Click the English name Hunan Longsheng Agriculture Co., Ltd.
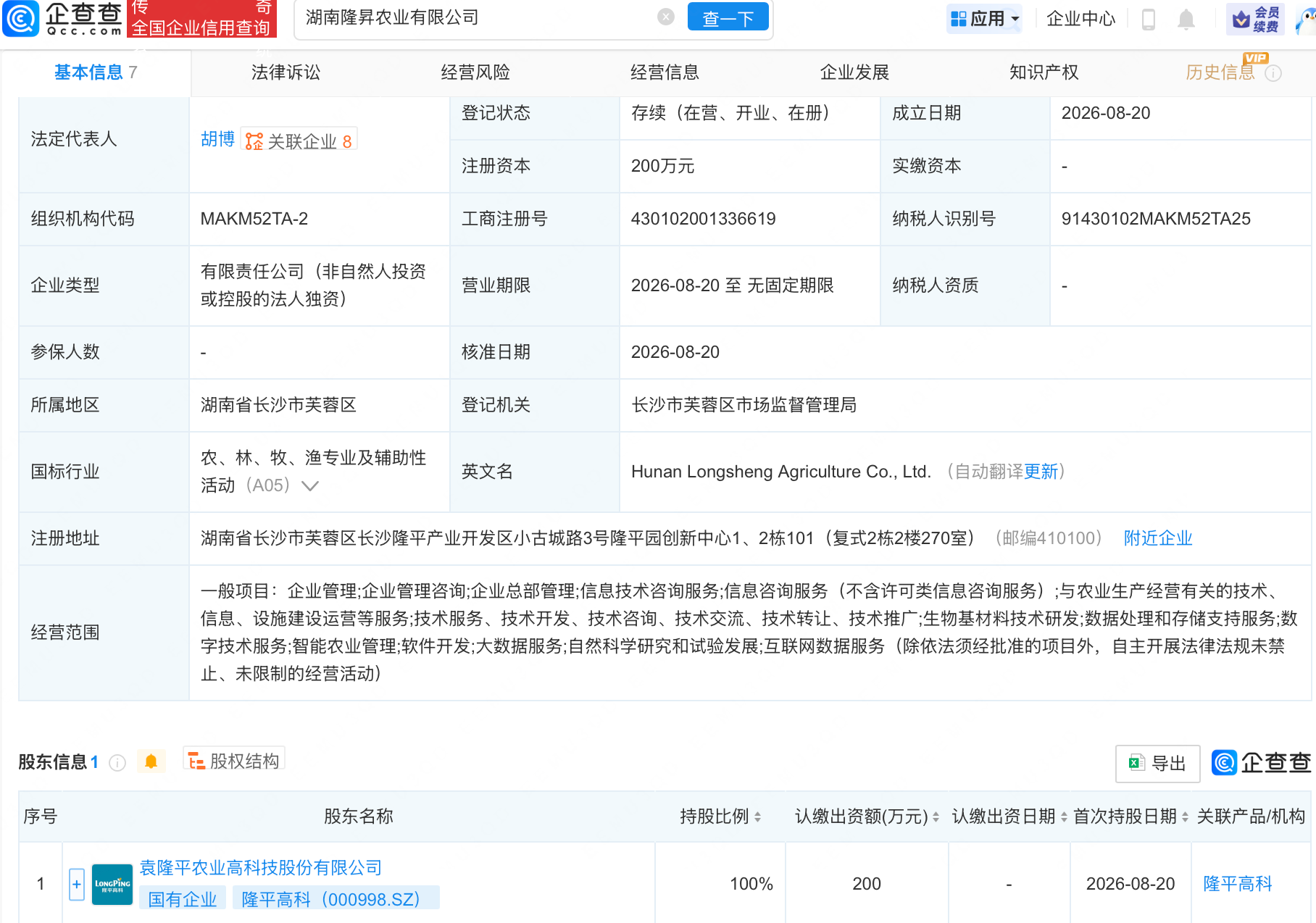The height and width of the screenshot is (923, 1316). (780, 472)
